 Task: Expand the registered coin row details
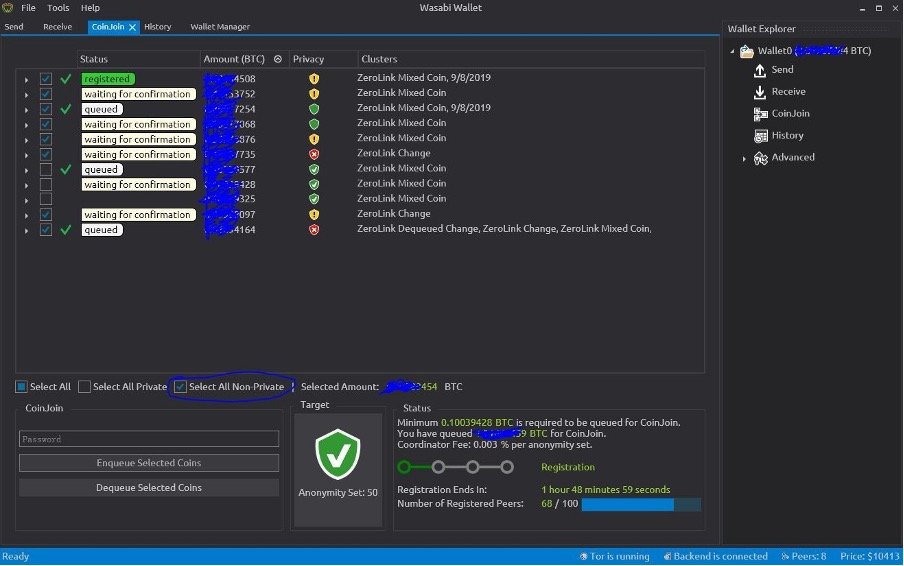tap(27, 80)
